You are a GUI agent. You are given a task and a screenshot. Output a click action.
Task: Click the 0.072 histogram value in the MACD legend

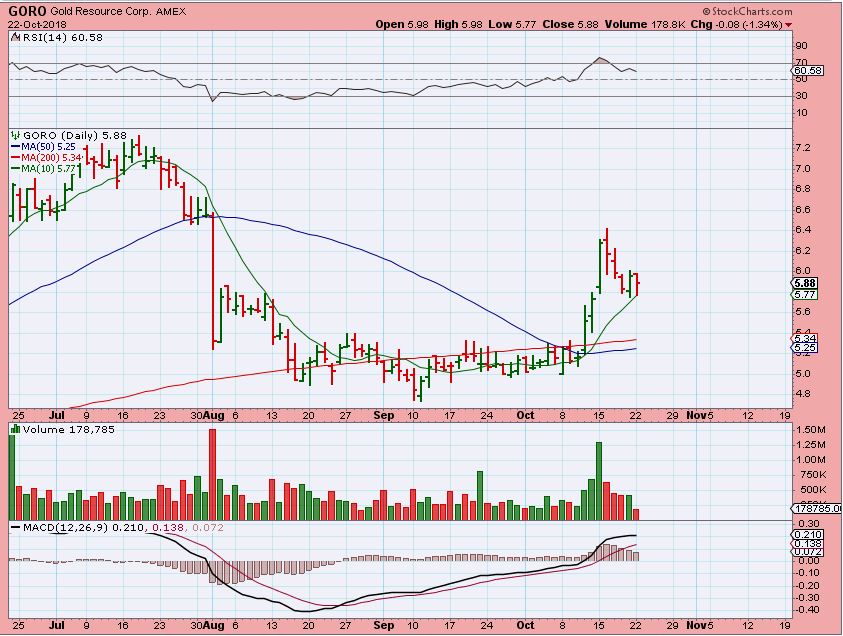click(x=207, y=528)
